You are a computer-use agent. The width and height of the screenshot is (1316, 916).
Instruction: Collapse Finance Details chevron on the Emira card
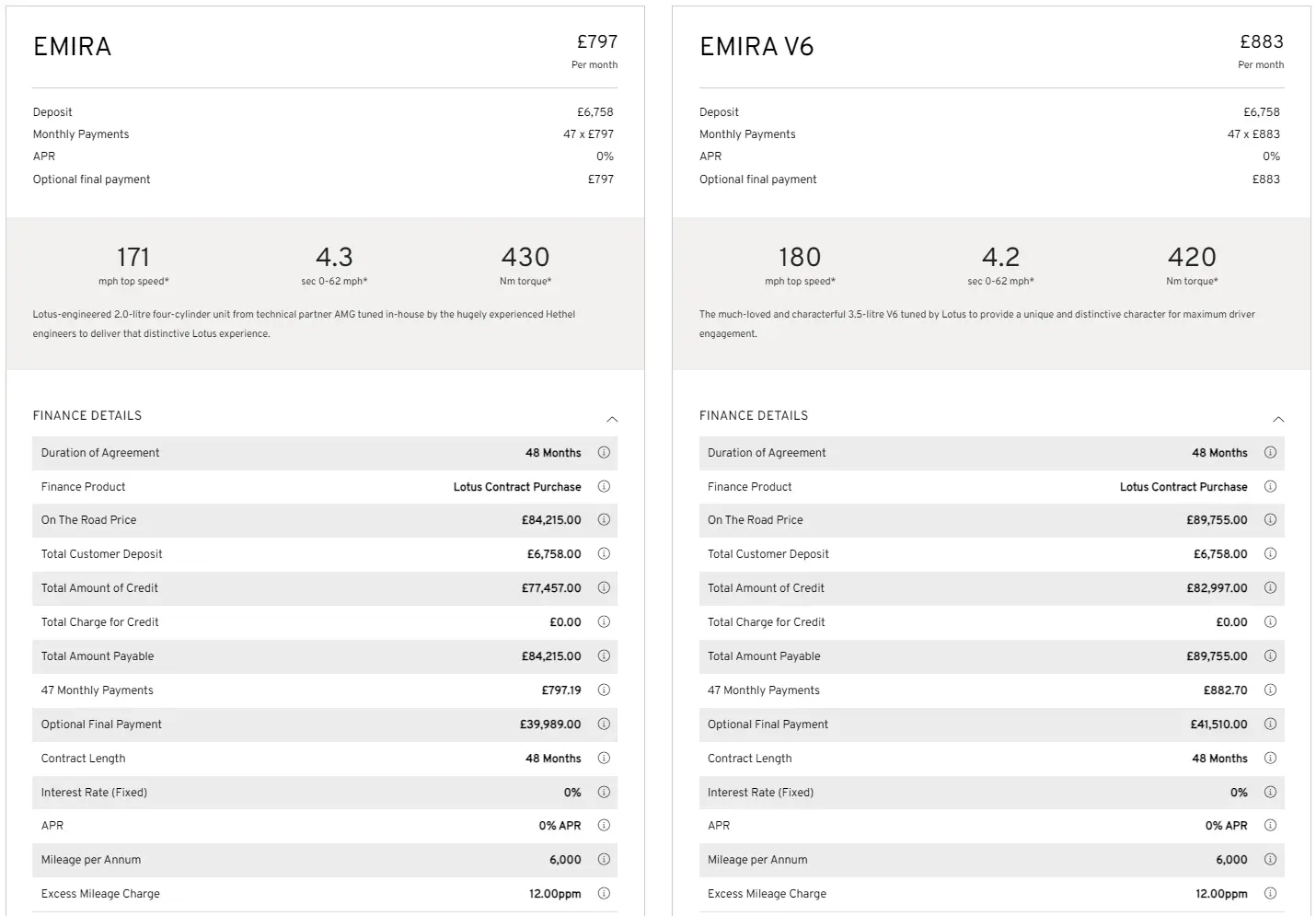612,419
